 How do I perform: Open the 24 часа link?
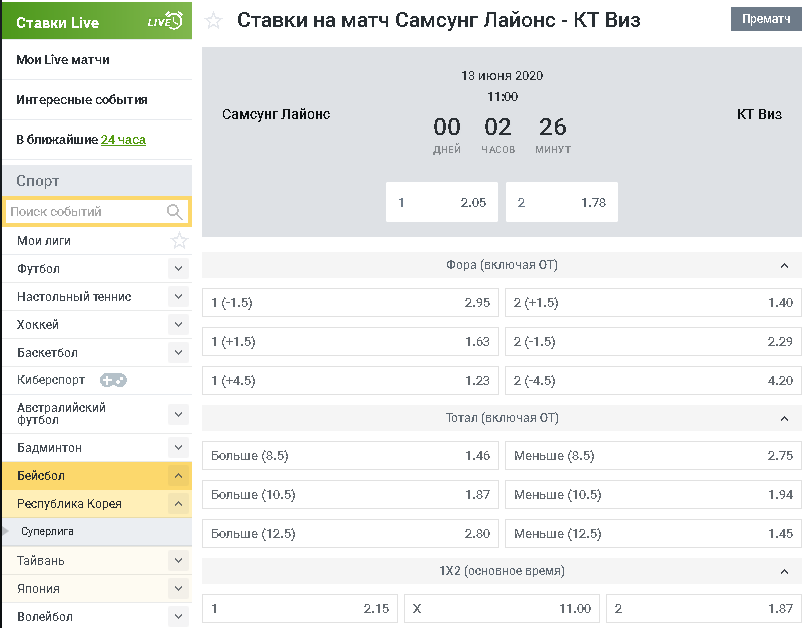[123, 140]
